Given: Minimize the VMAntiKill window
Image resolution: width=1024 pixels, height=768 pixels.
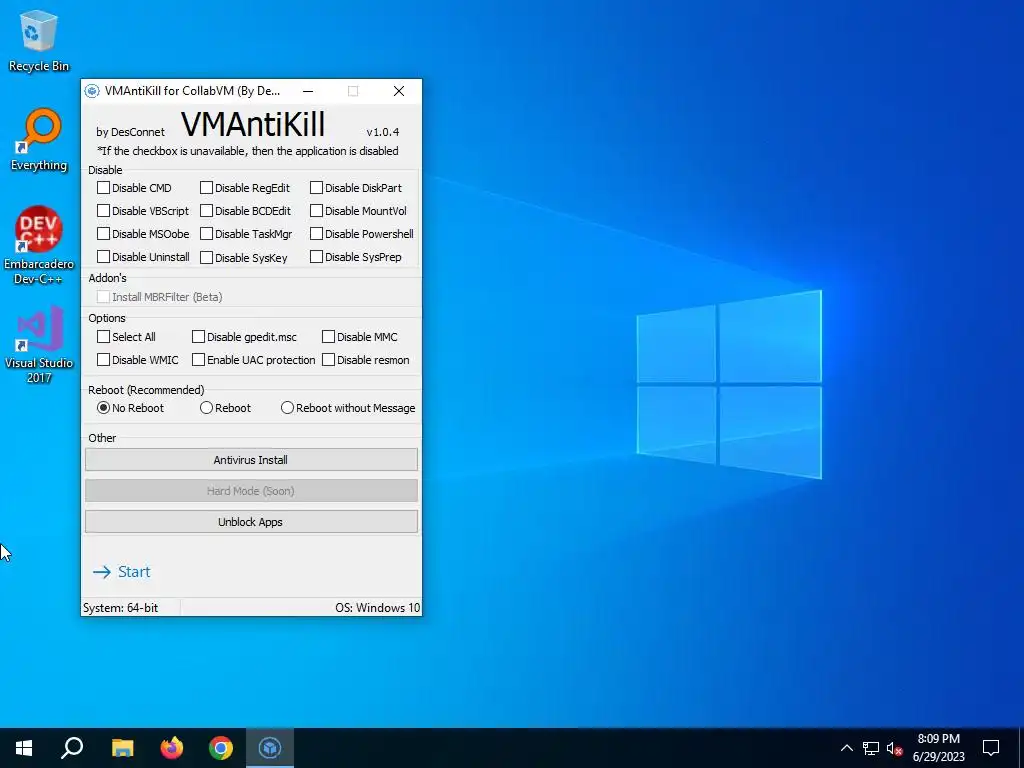Looking at the screenshot, I should coord(308,91).
